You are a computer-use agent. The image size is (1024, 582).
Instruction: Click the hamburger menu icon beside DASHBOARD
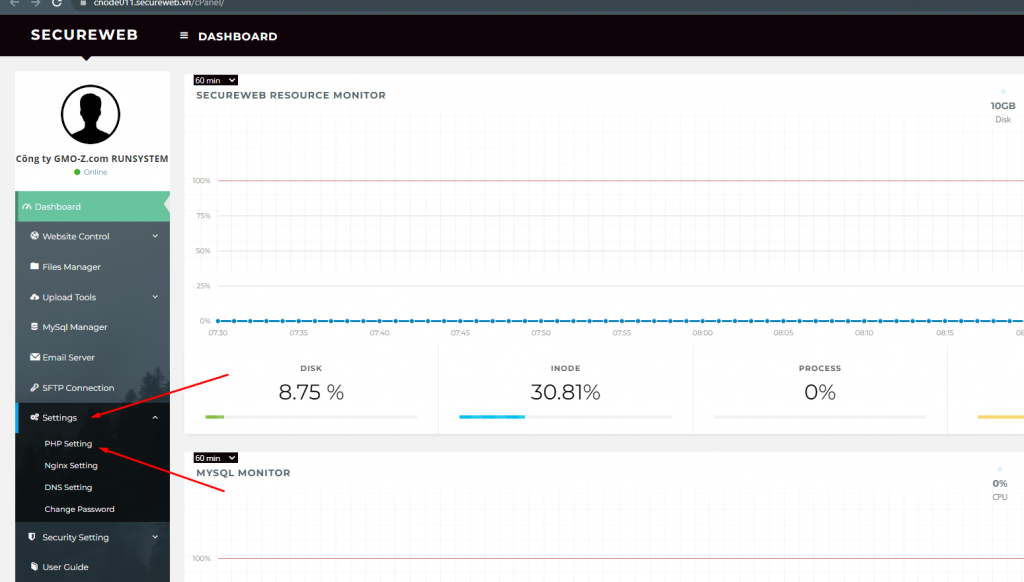pyautogui.click(x=184, y=35)
